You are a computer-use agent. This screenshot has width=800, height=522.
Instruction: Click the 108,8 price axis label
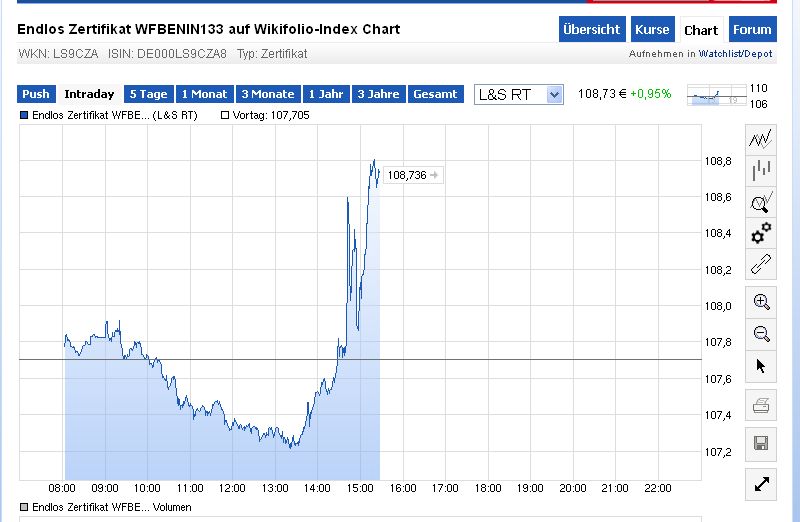[x=718, y=161]
